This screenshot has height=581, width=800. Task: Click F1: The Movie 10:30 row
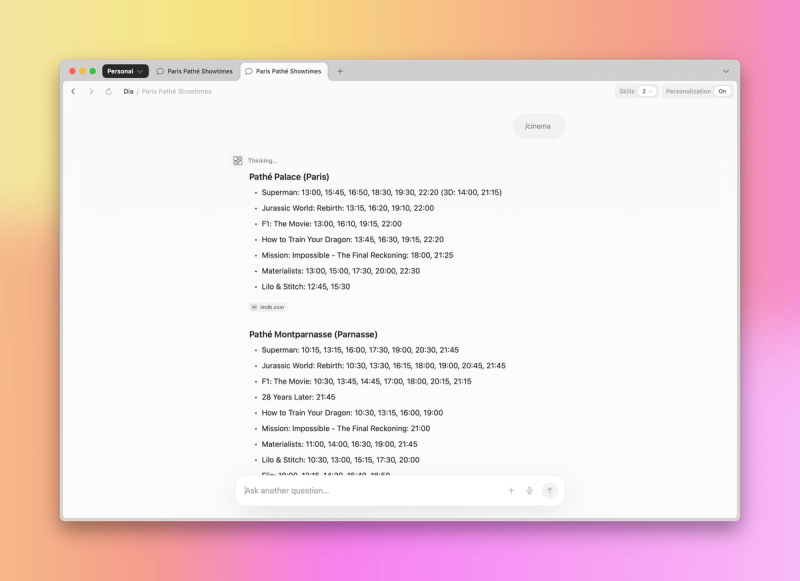point(366,382)
